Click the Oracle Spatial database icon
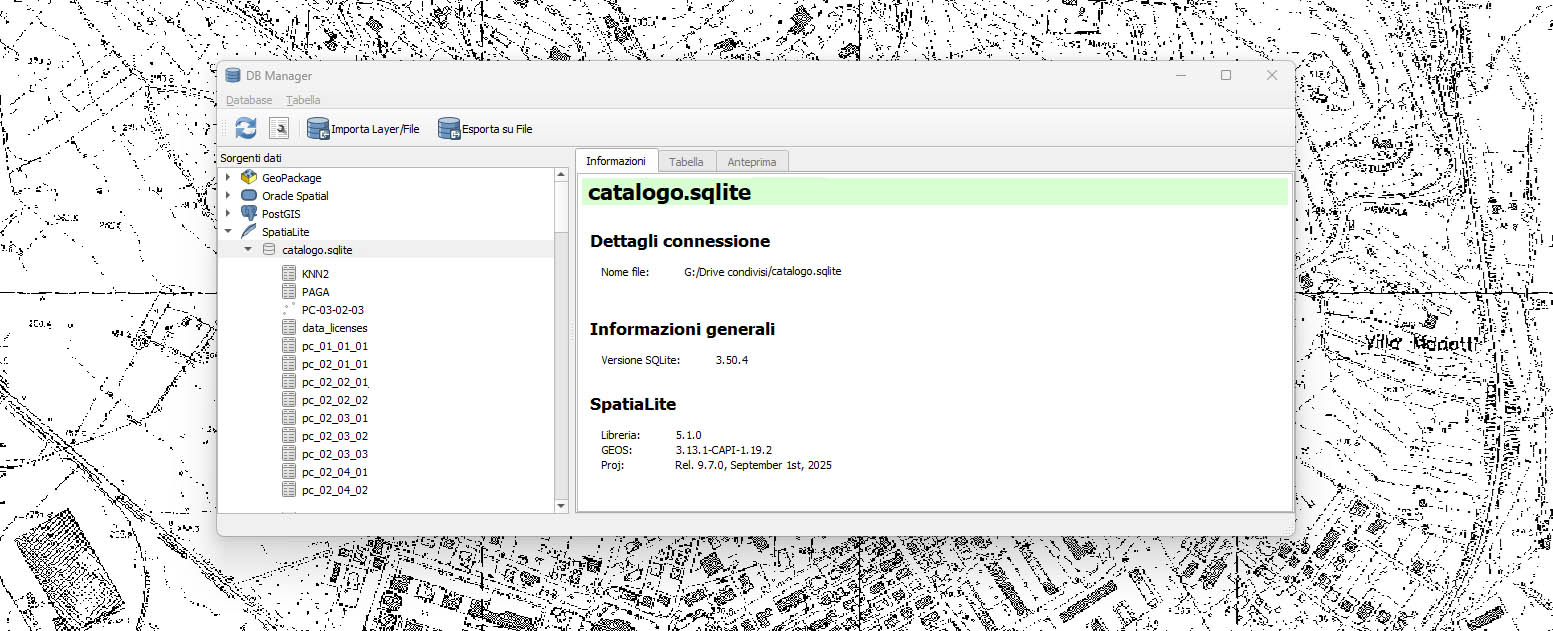 (248, 195)
